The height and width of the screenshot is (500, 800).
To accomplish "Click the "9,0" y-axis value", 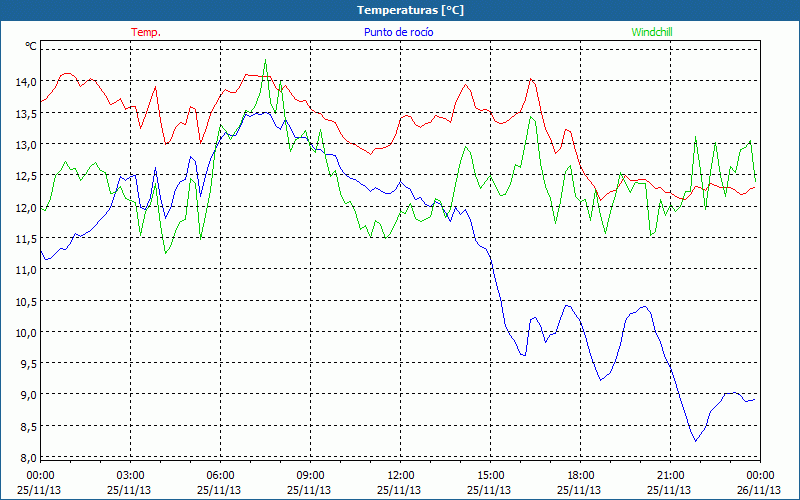I will pos(28,395).
